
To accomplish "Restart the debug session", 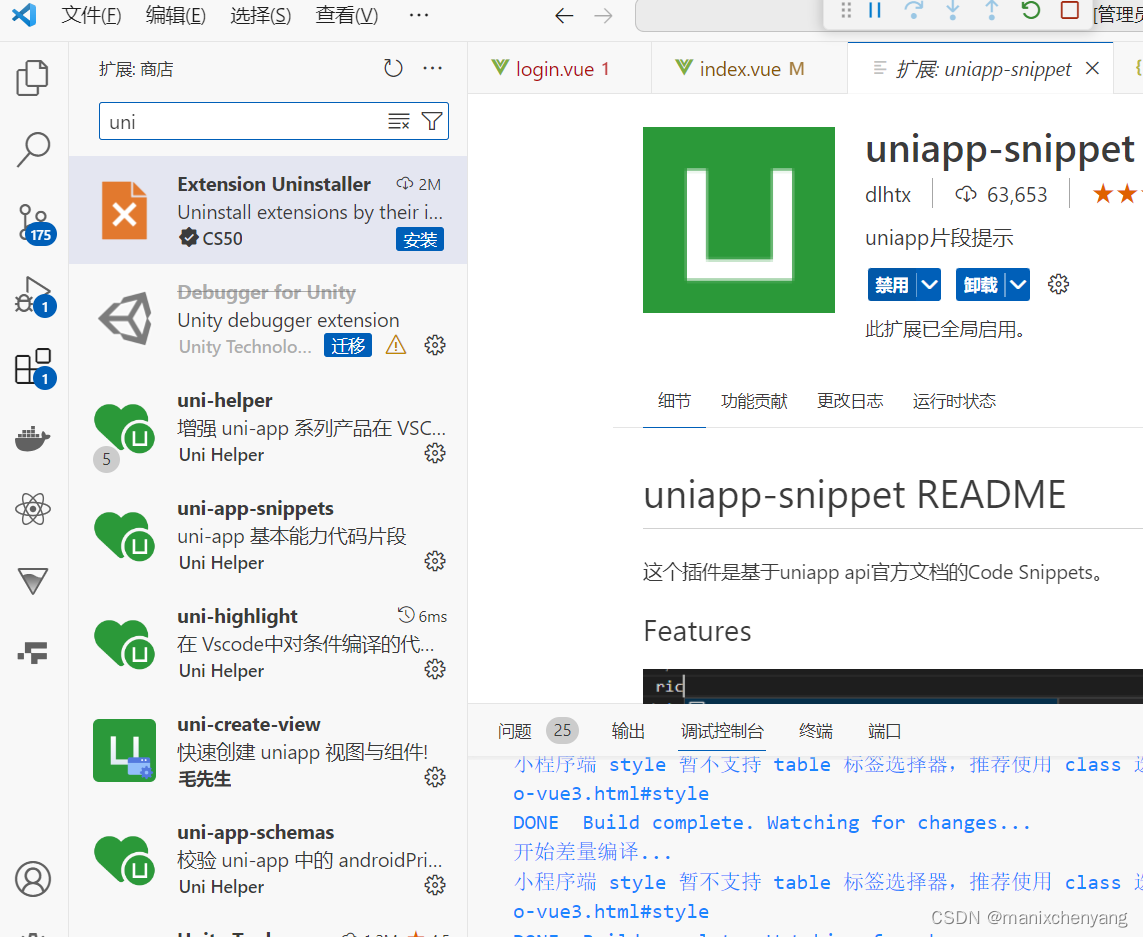I will (x=1031, y=10).
